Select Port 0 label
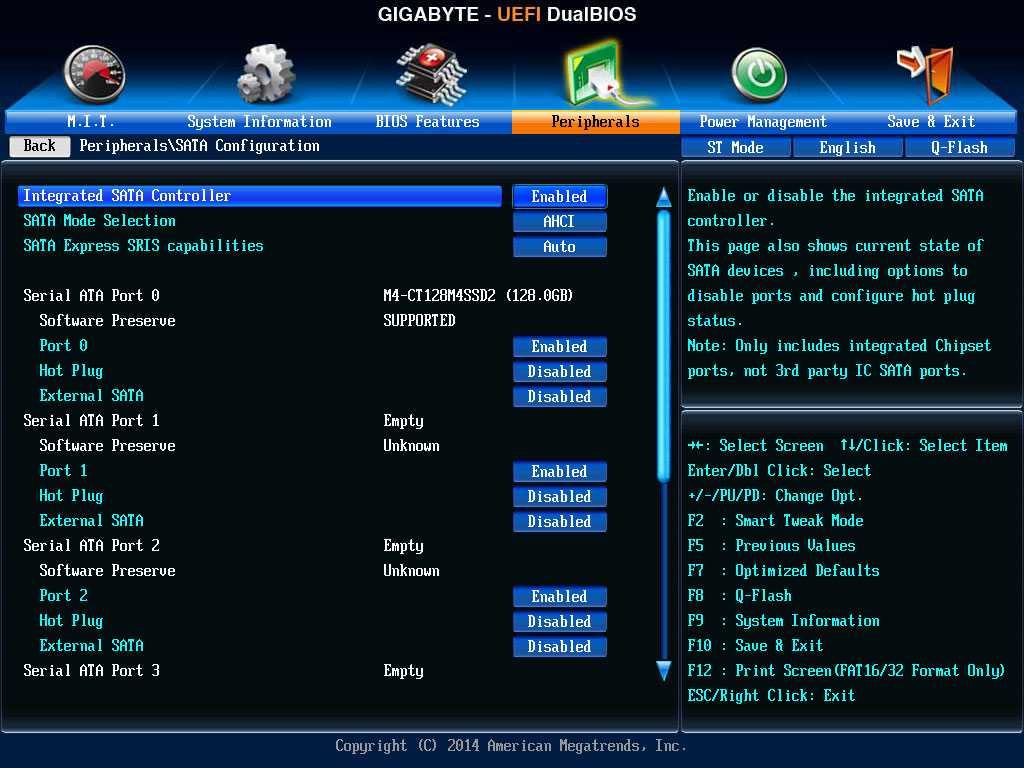This screenshot has width=1024, height=768. (x=63, y=345)
